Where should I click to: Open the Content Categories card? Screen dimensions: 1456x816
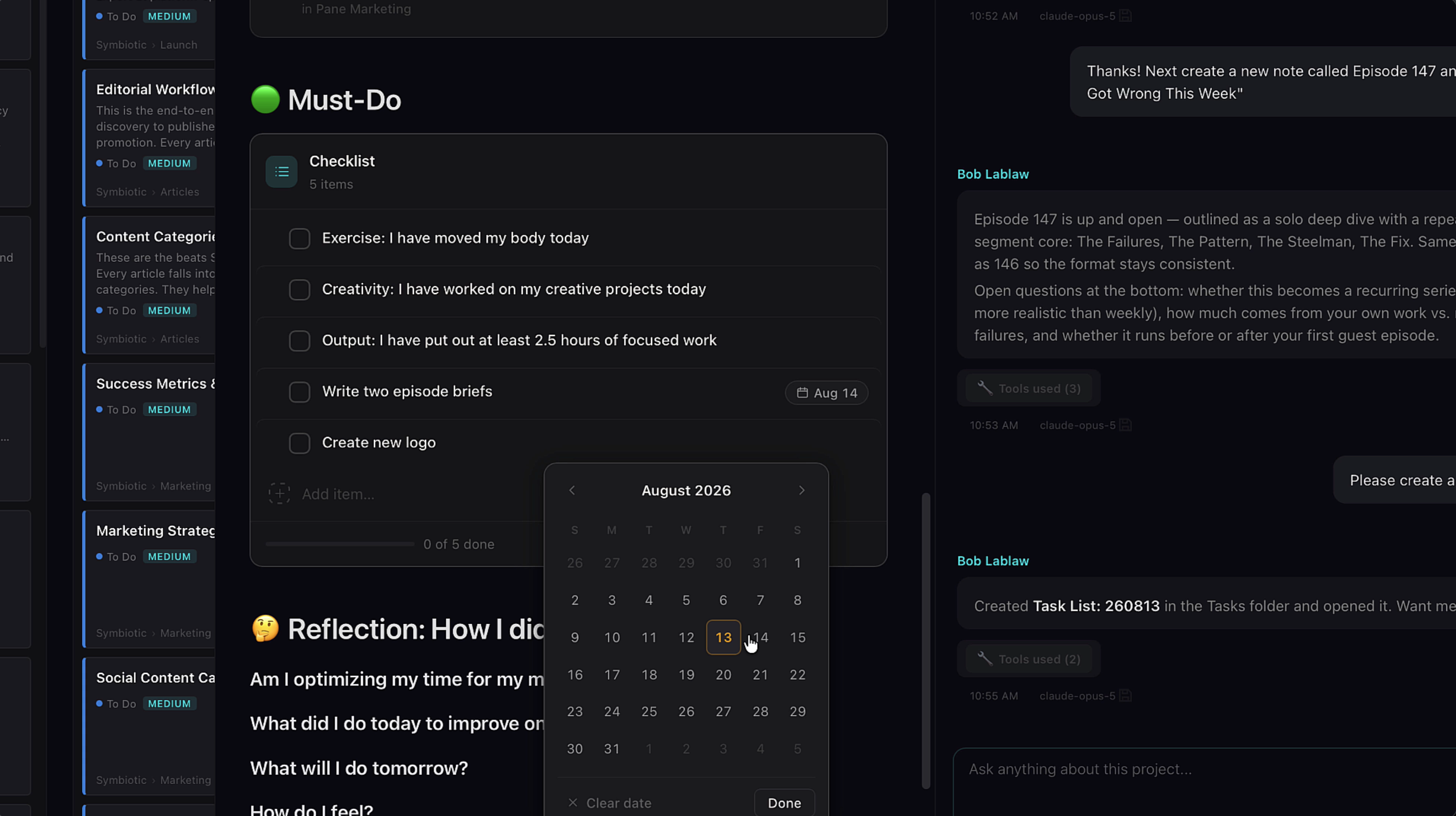(149, 285)
